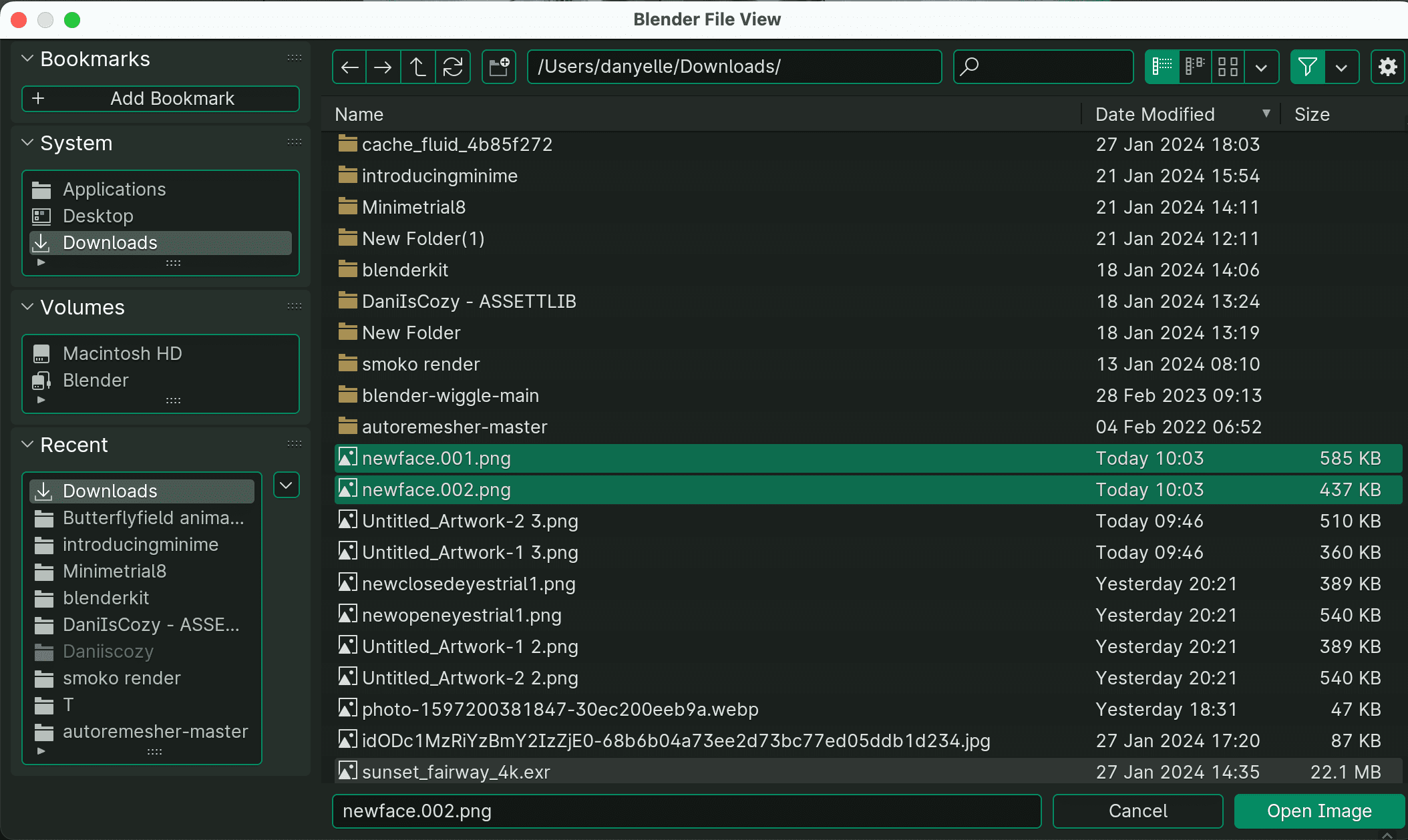Open Desktop in System list
Image resolution: width=1408 pixels, height=840 pixels.
tap(160, 216)
